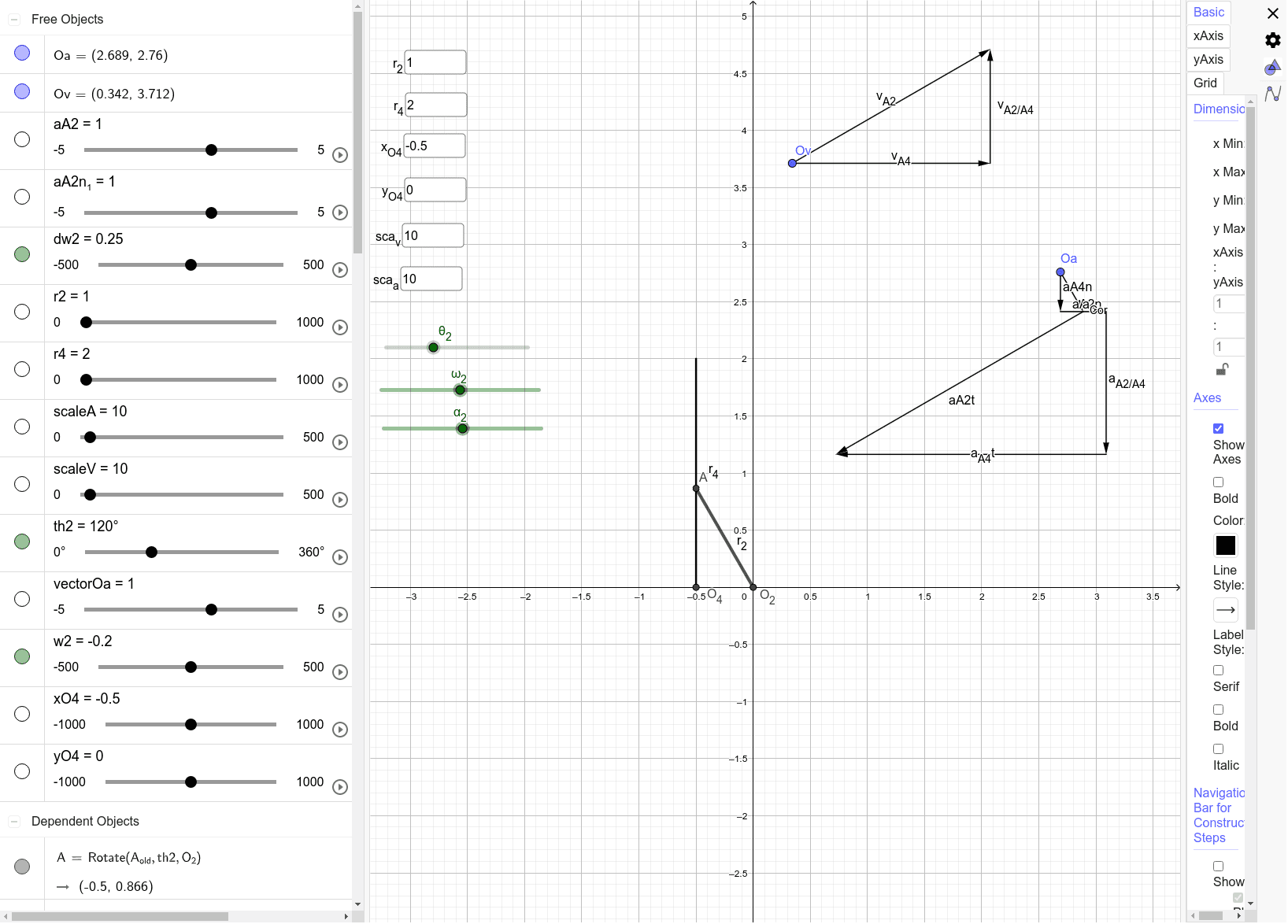
Task: Collapse the Free Objects section
Action: point(13,19)
